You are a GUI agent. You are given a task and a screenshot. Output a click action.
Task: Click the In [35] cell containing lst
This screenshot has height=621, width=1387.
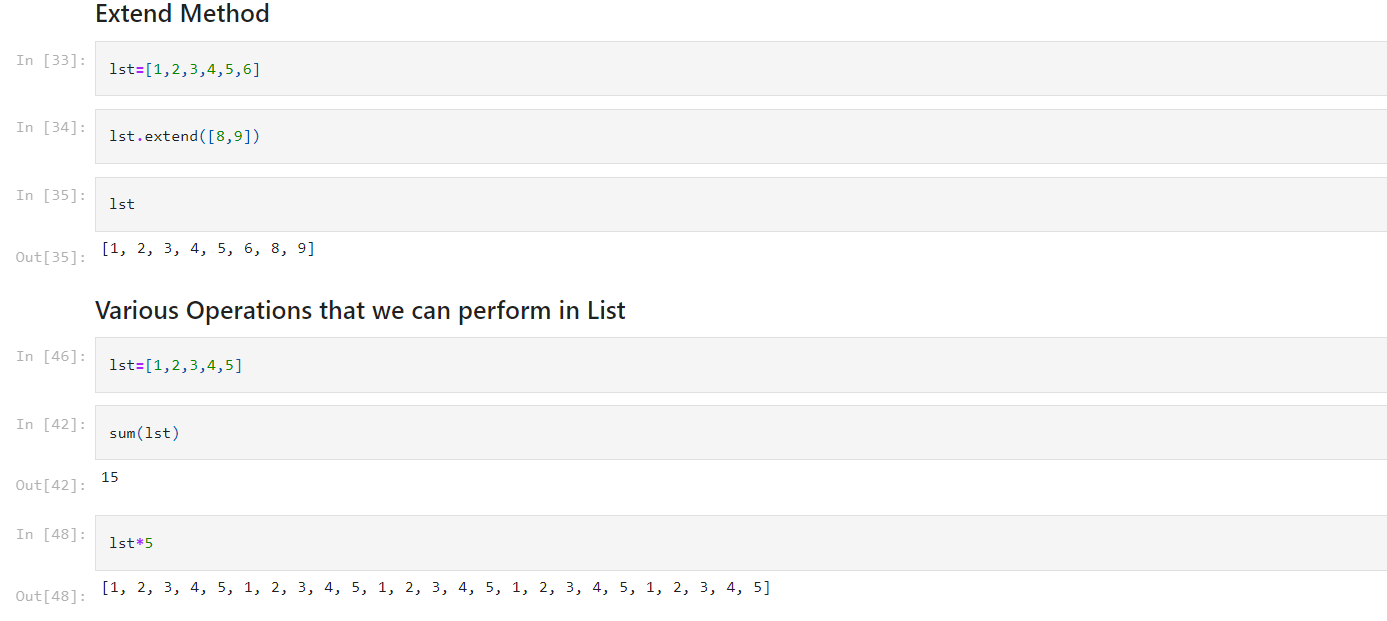[x=741, y=204]
